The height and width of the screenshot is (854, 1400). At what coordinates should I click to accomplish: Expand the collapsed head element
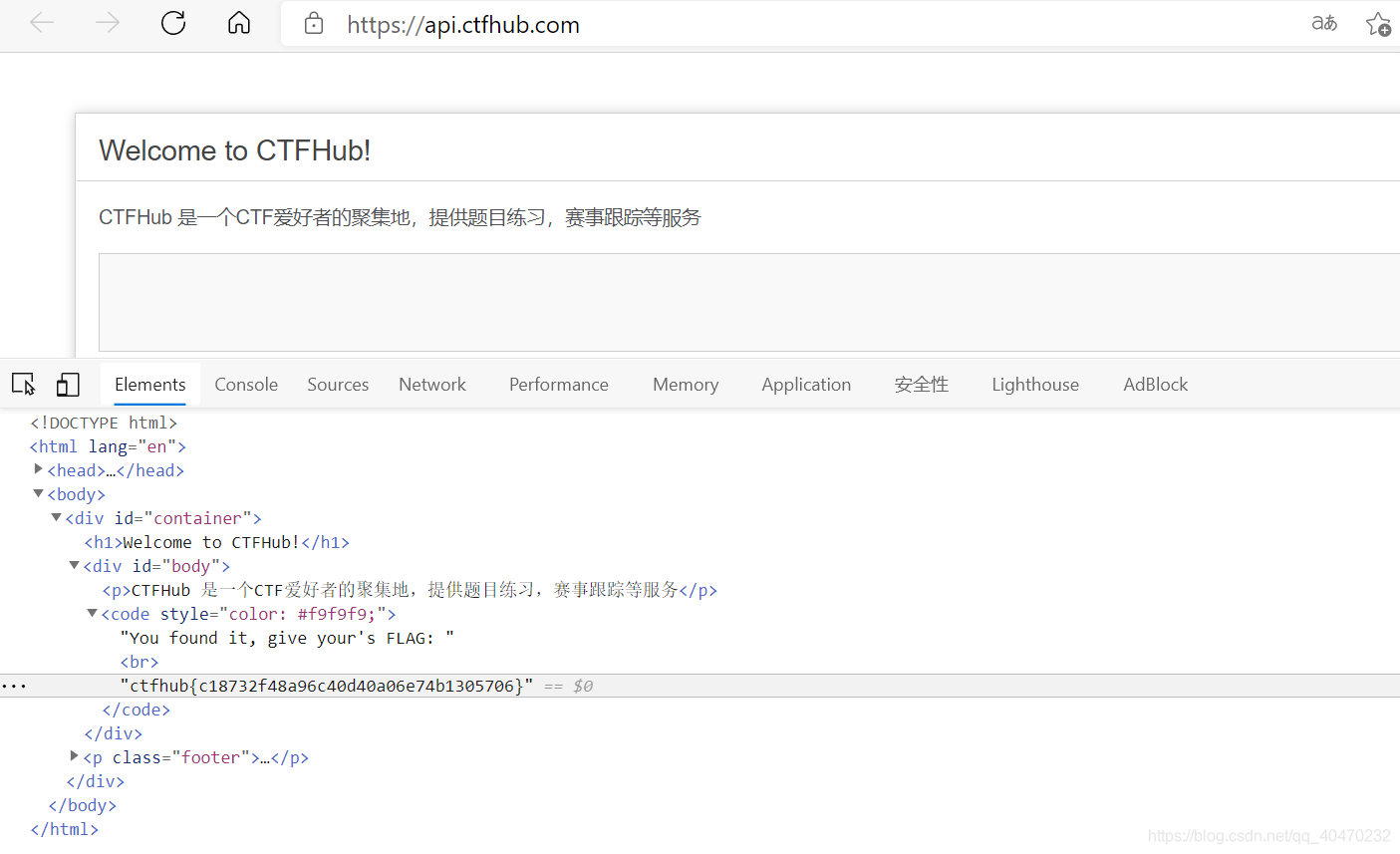[38, 469]
